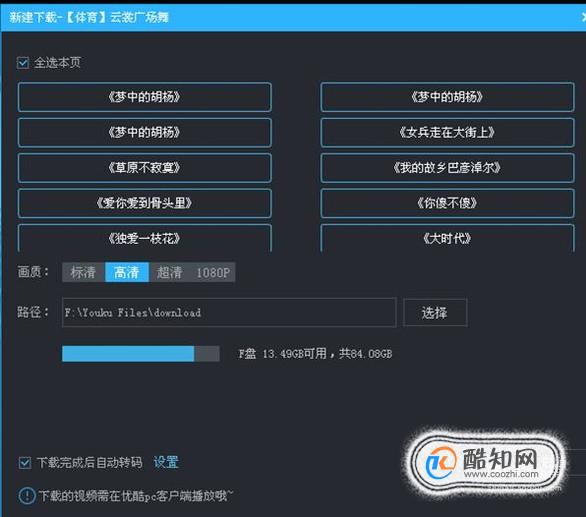Select 标清 video quality

pyautogui.click(x=83, y=272)
